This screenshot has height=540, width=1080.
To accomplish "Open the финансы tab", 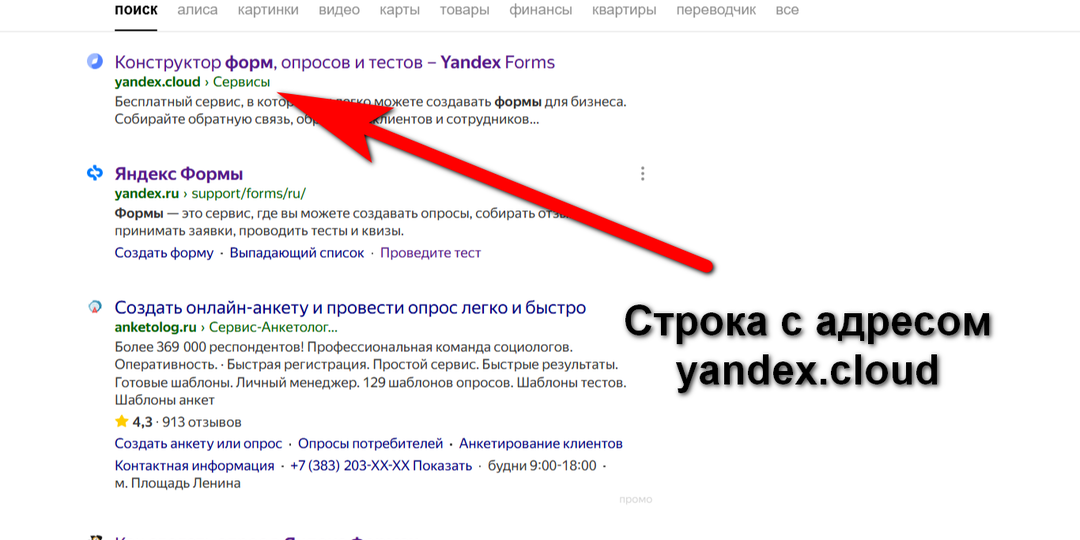I will [x=541, y=10].
